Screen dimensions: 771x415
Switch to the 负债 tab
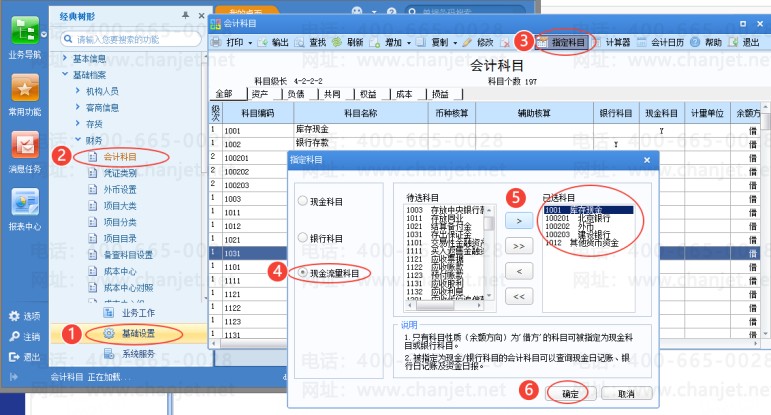[x=295, y=93]
